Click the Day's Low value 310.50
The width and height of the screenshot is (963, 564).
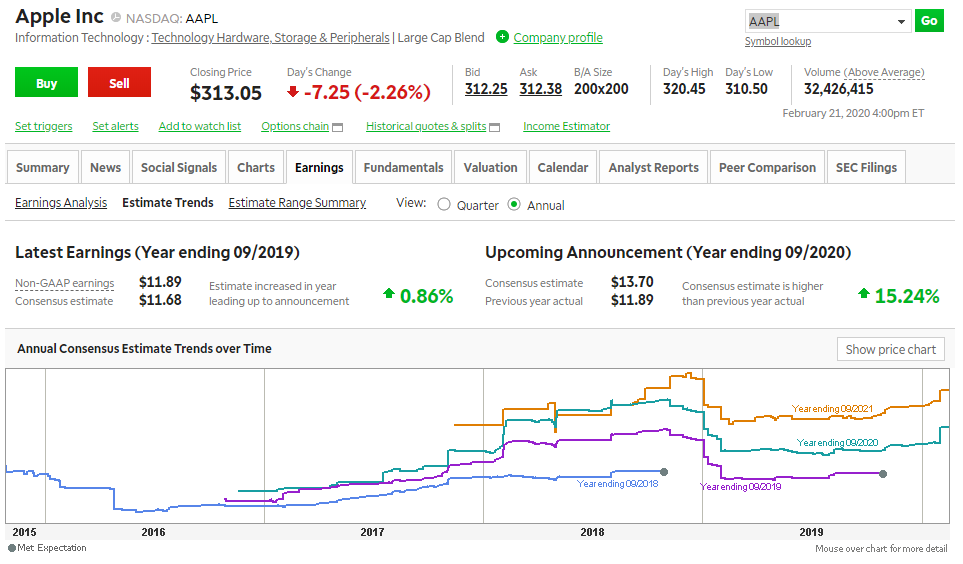(x=746, y=89)
